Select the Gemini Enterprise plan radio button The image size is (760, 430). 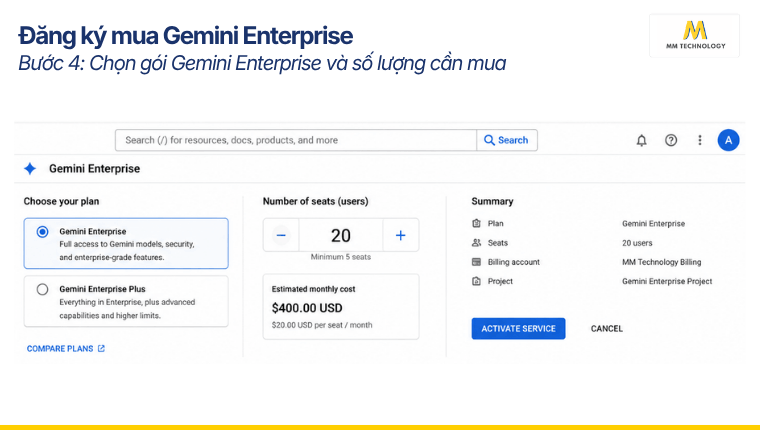pyautogui.click(x=43, y=232)
